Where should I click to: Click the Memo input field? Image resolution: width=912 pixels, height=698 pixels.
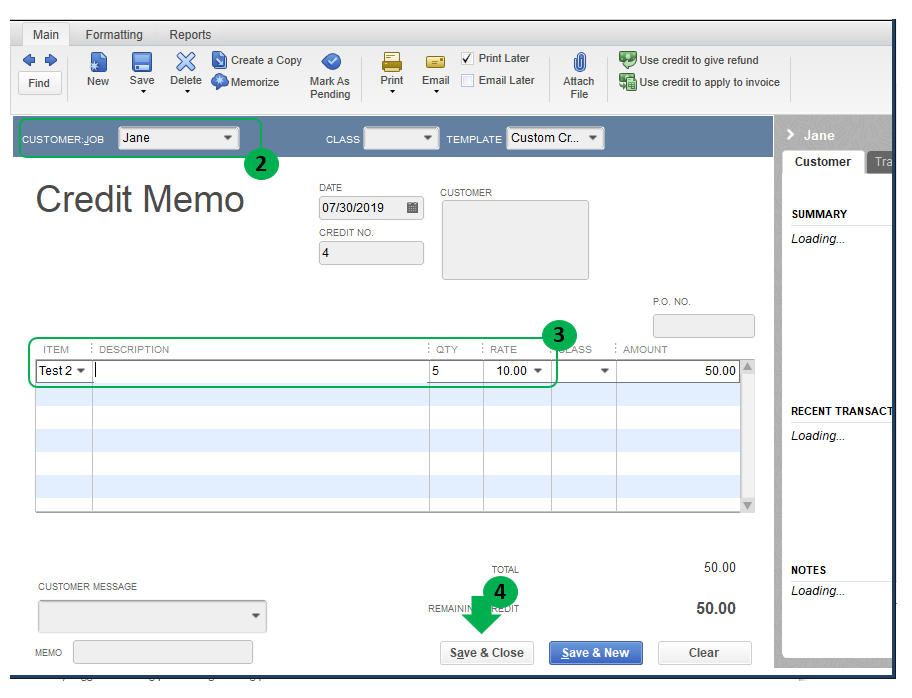coord(163,652)
